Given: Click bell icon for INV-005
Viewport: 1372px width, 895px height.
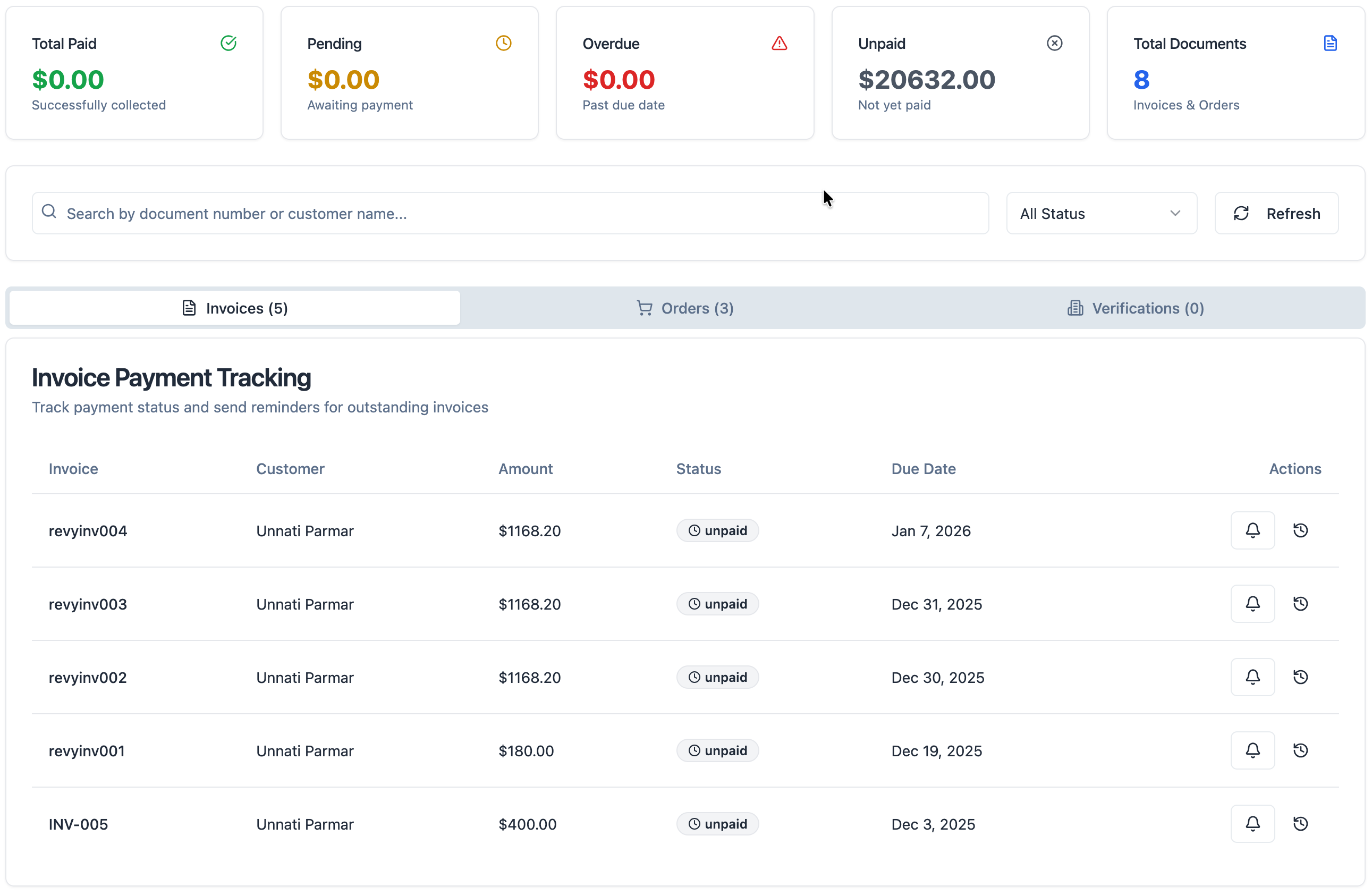Looking at the screenshot, I should point(1252,823).
